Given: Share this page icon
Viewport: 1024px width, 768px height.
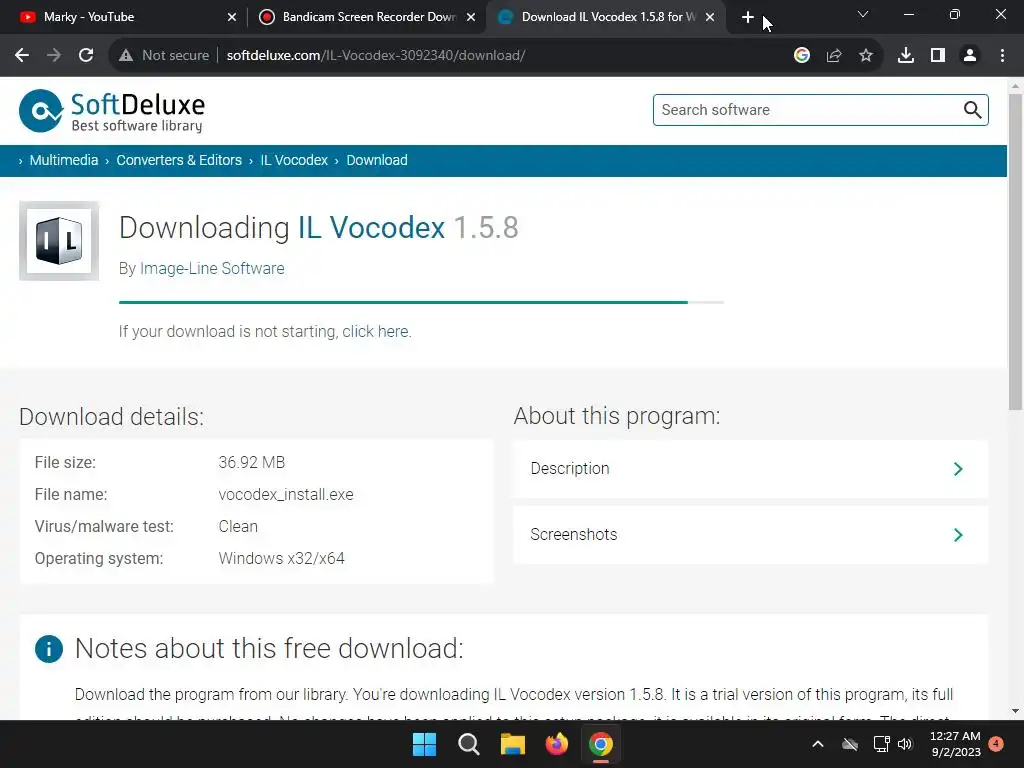Looking at the screenshot, I should (834, 56).
